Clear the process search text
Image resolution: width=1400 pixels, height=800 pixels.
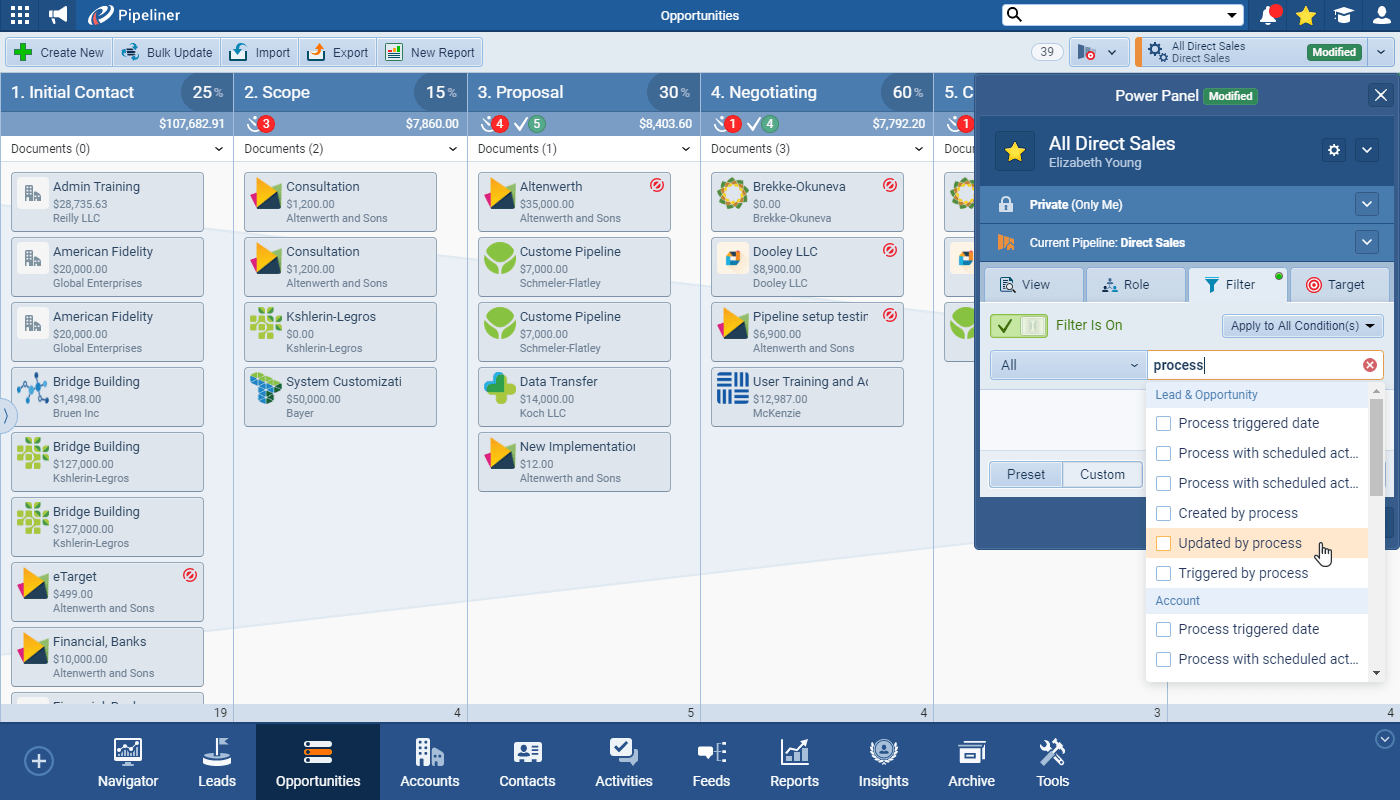click(x=1370, y=365)
